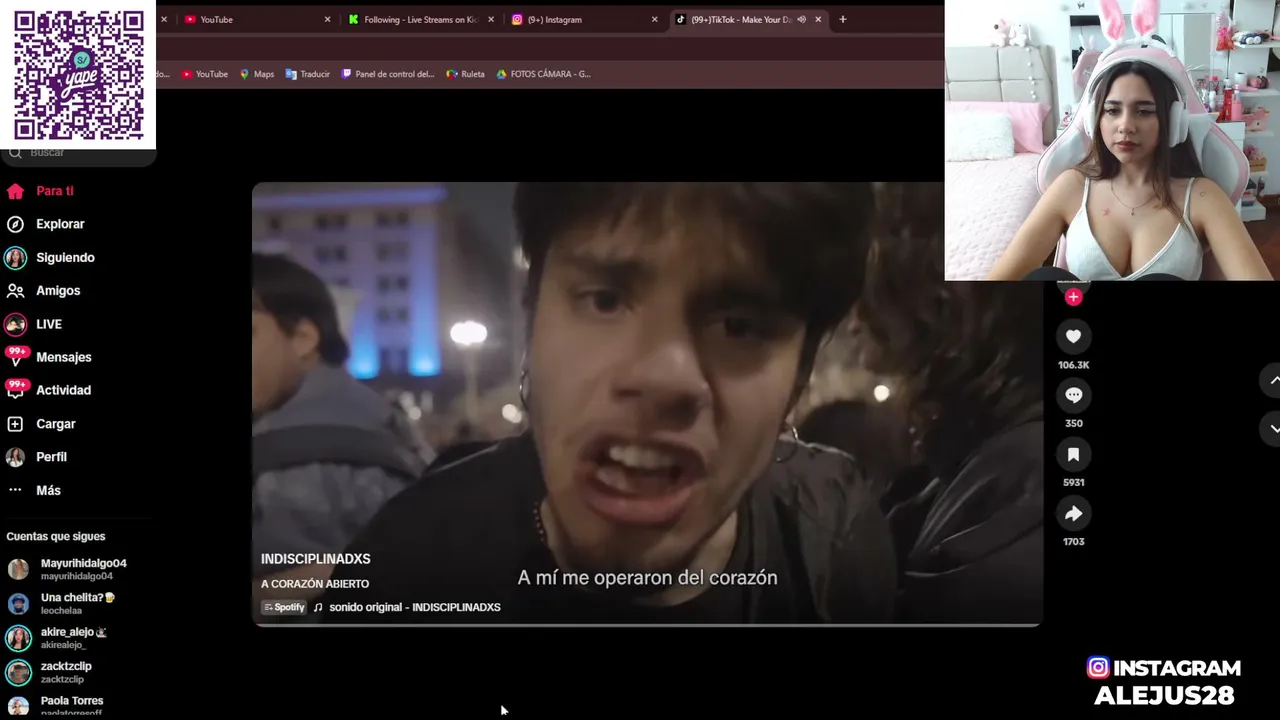Open zacktzclip followed account

[x=50, y=672]
